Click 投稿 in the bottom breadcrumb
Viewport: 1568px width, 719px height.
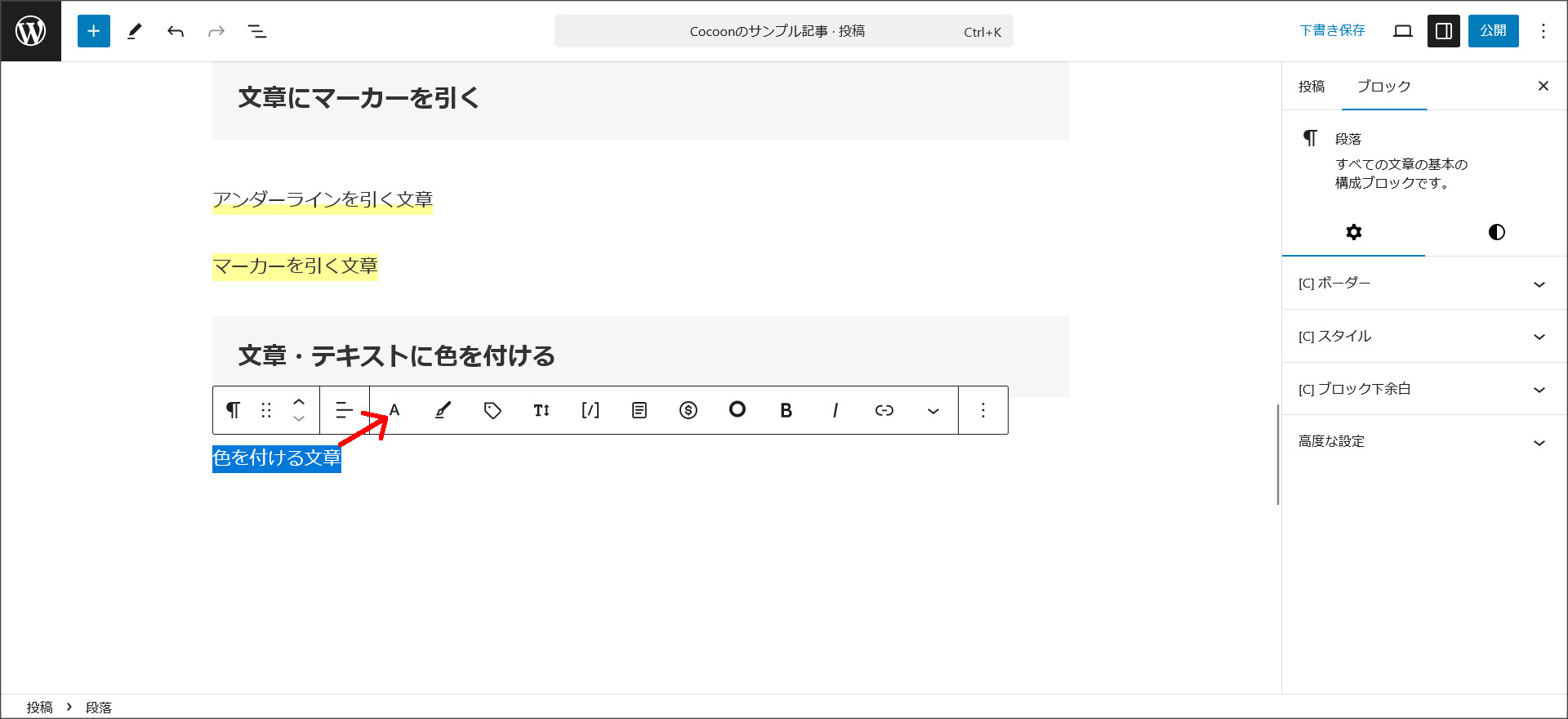point(39,708)
